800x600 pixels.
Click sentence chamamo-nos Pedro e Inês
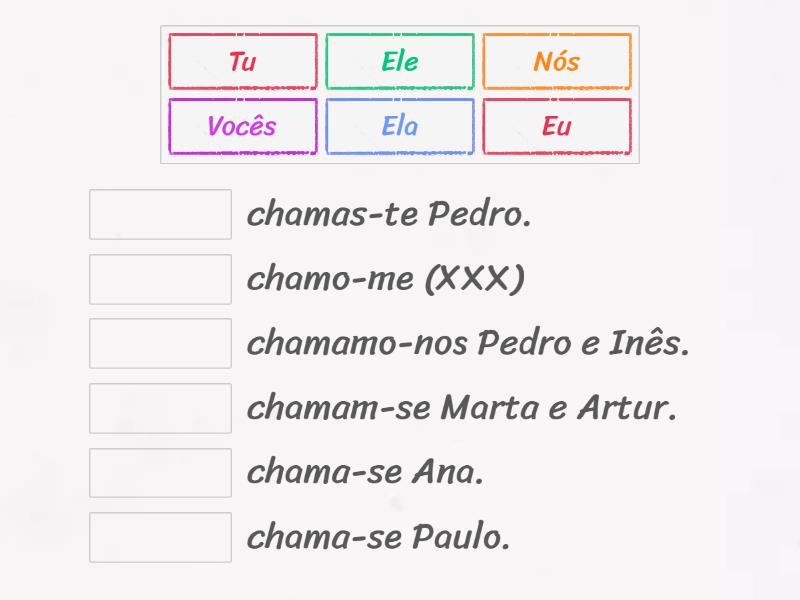pyautogui.click(x=468, y=343)
